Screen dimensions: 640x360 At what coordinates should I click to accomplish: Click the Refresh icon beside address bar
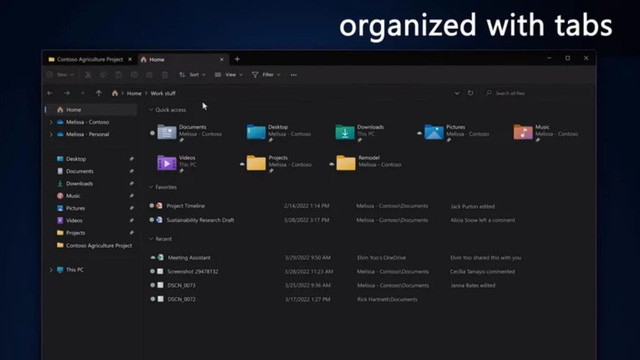click(x=470, y=93)
